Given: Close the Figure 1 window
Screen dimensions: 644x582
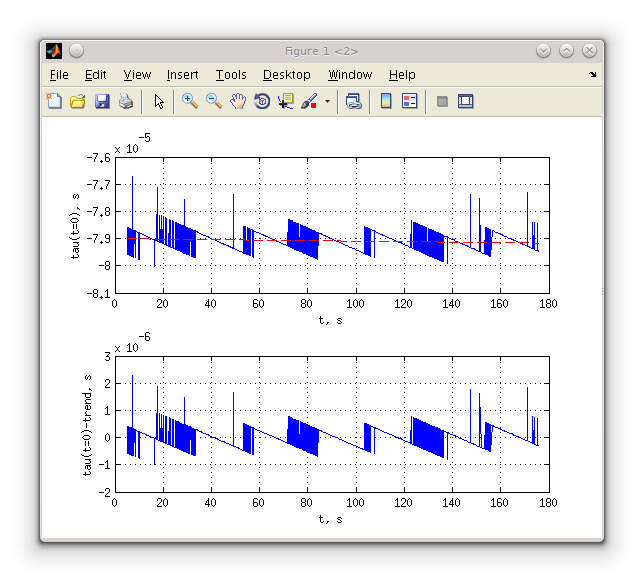Looking at the screenshot, I should point(589,51).
